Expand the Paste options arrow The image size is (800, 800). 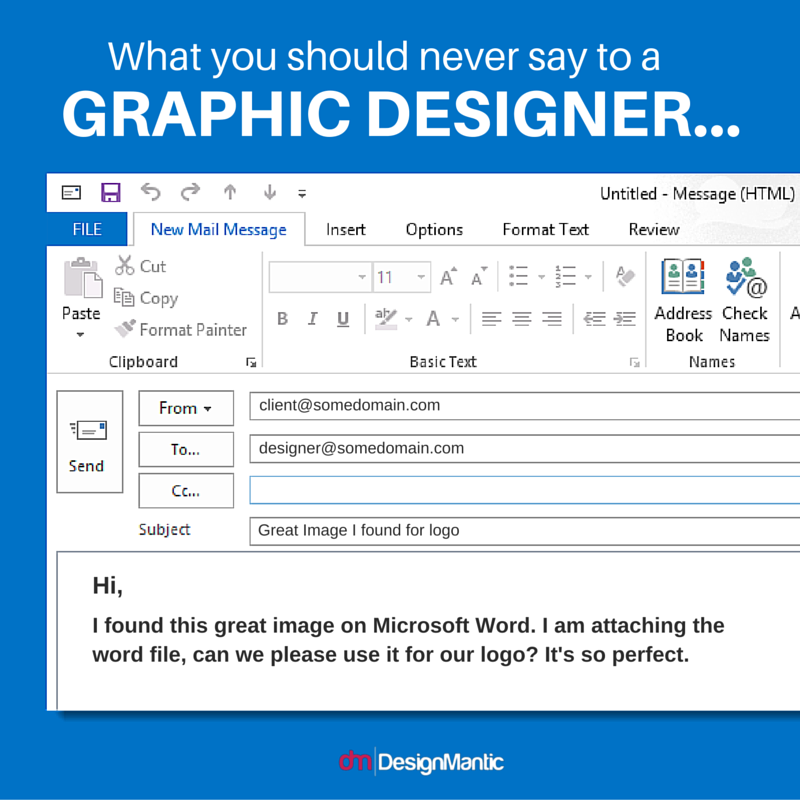tap(80, 335)
